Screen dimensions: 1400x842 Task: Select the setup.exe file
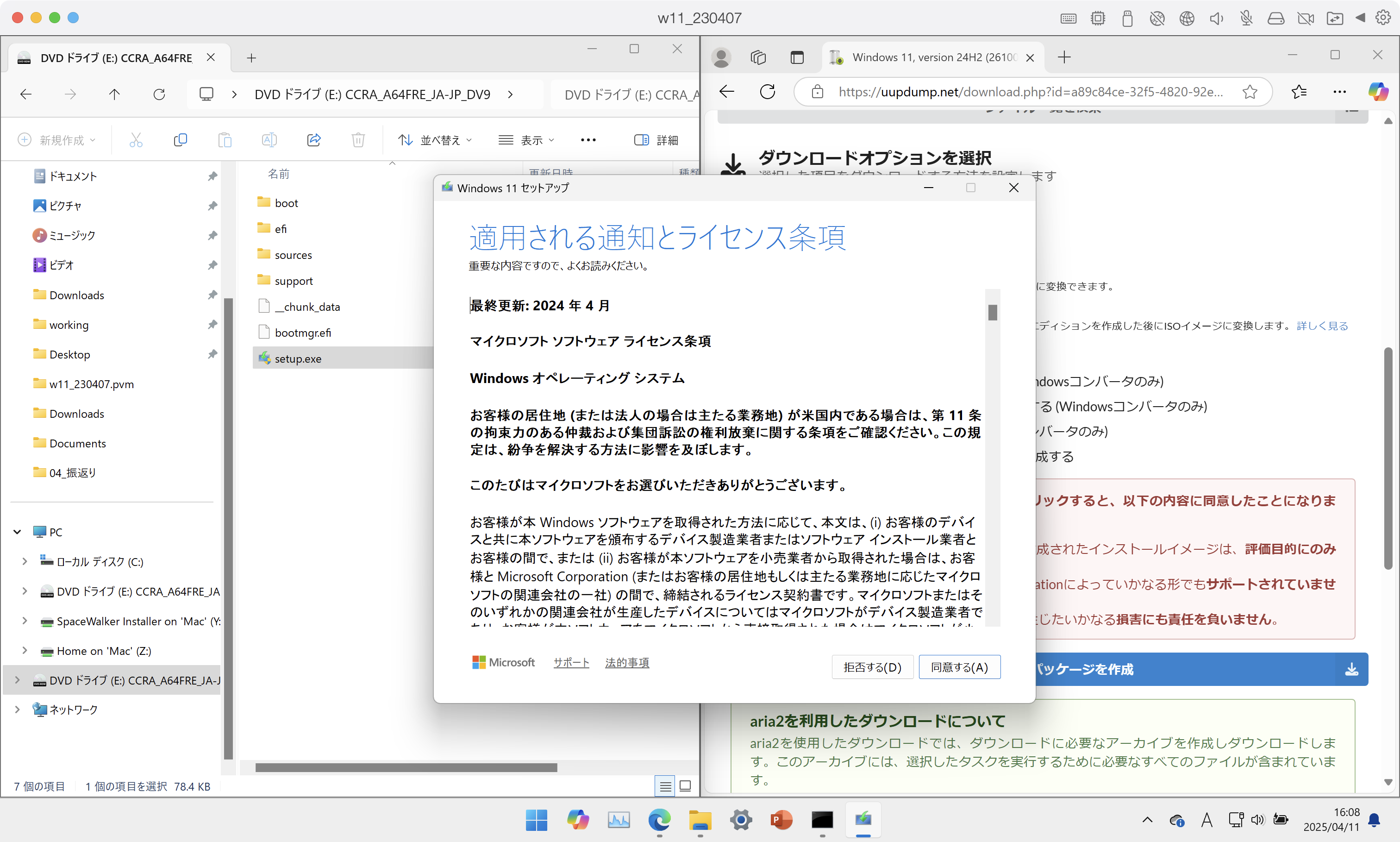click(298, 358)
